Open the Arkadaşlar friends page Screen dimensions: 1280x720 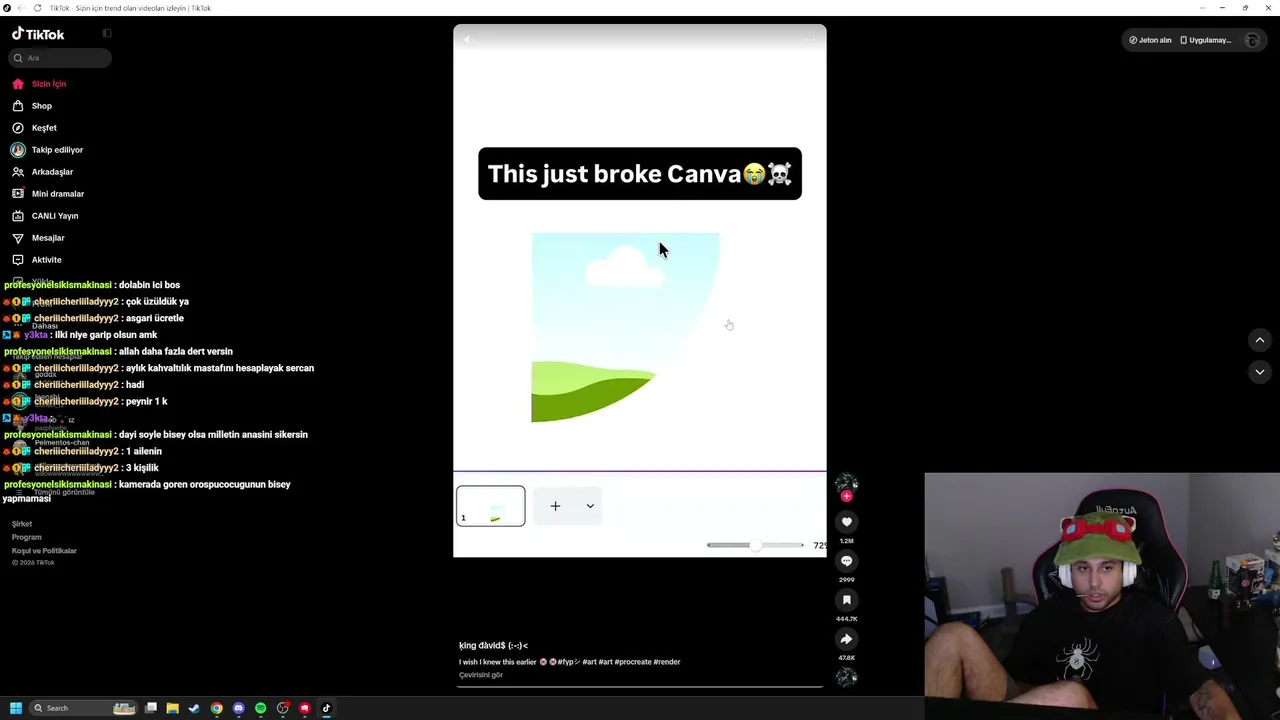click(x=43, y=172)
